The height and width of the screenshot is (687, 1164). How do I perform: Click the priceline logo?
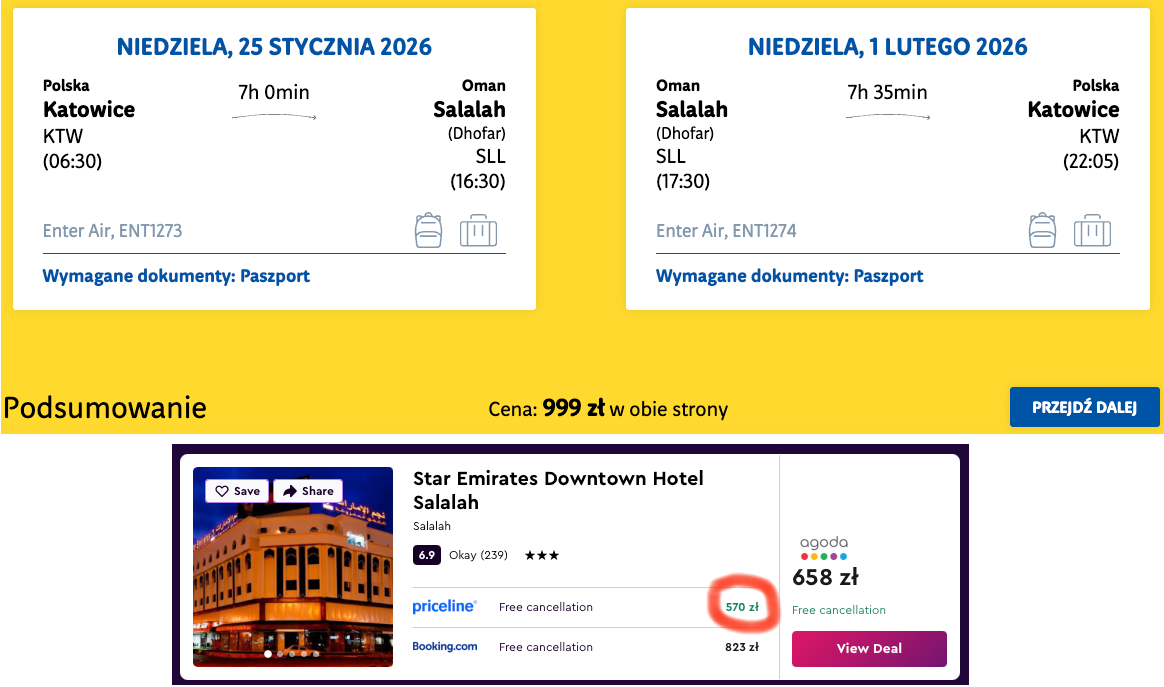pyautogui.click(x=444, y=607)
